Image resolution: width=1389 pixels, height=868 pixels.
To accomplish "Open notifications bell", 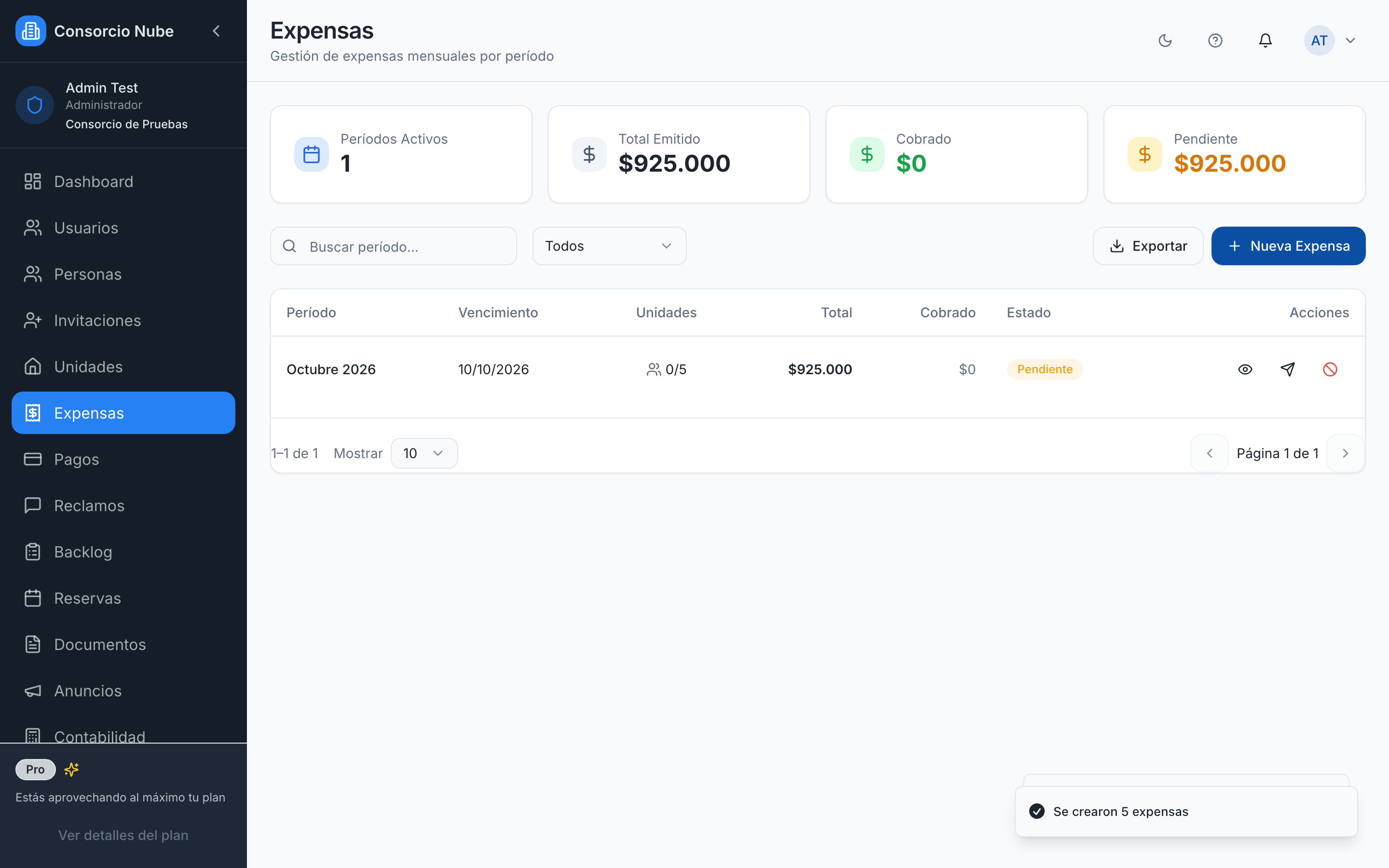I will (x=1266, y=40).
